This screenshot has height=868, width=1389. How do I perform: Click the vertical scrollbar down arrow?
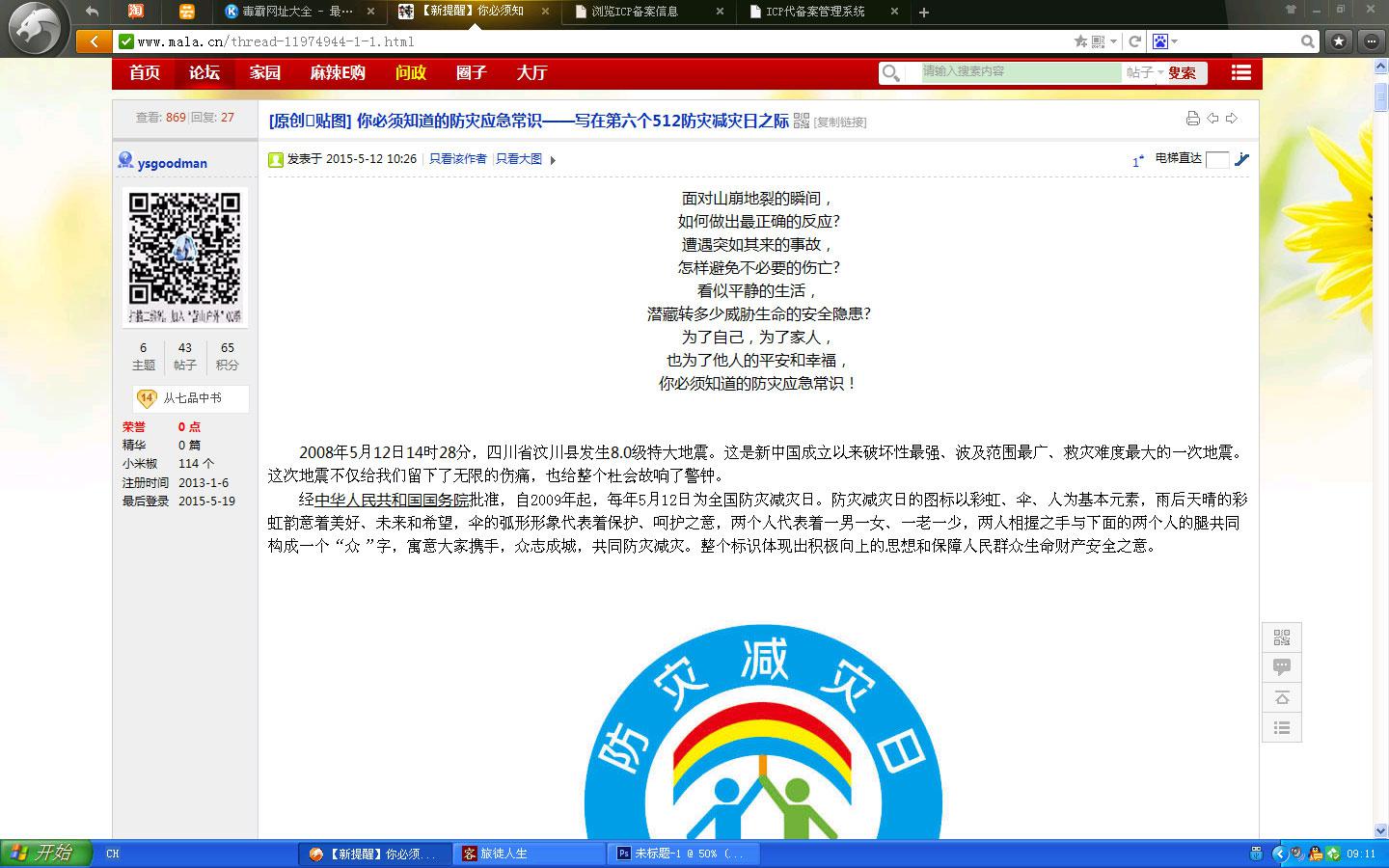click(1380, 830)
